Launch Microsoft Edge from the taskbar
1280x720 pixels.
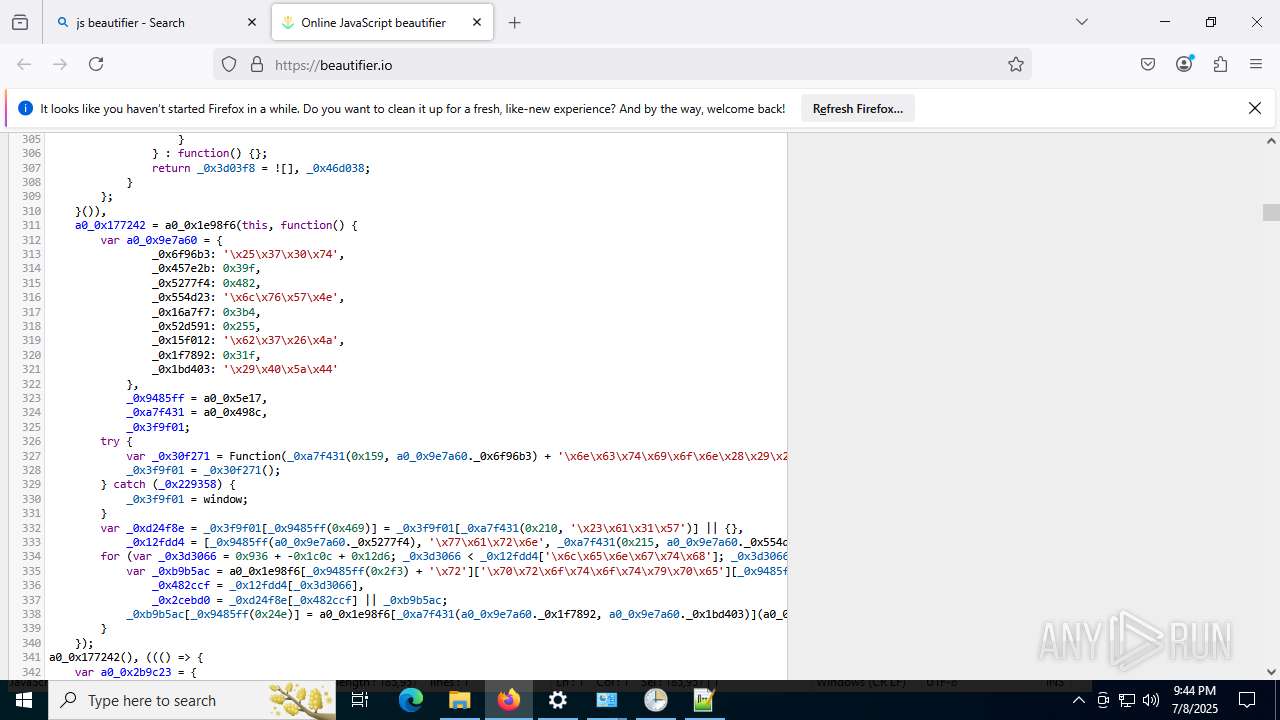pos(411,700)
